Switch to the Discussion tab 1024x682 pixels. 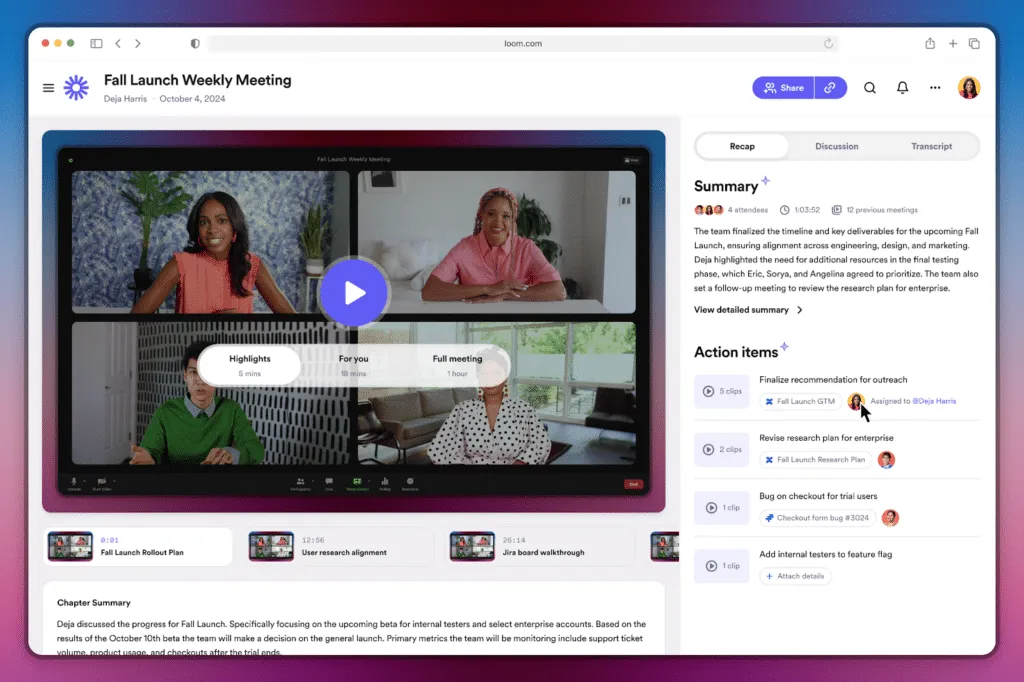click(x=836, y=146)
